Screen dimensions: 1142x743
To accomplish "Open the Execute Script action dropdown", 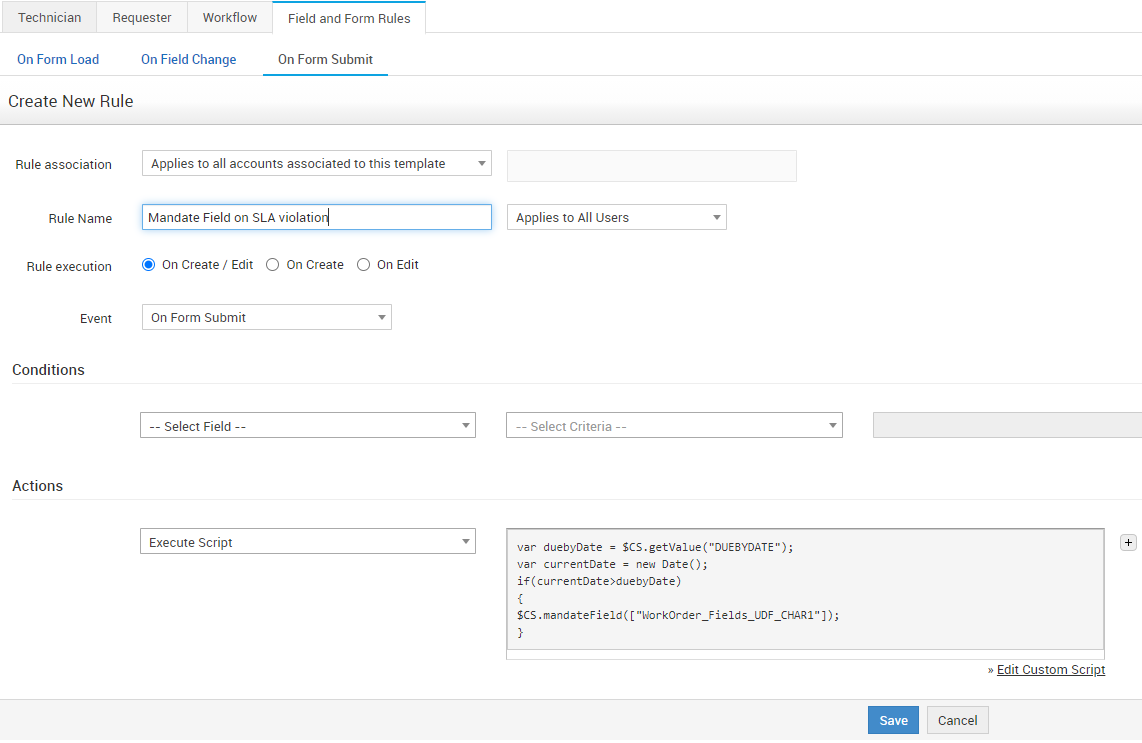I will (307, 542).
